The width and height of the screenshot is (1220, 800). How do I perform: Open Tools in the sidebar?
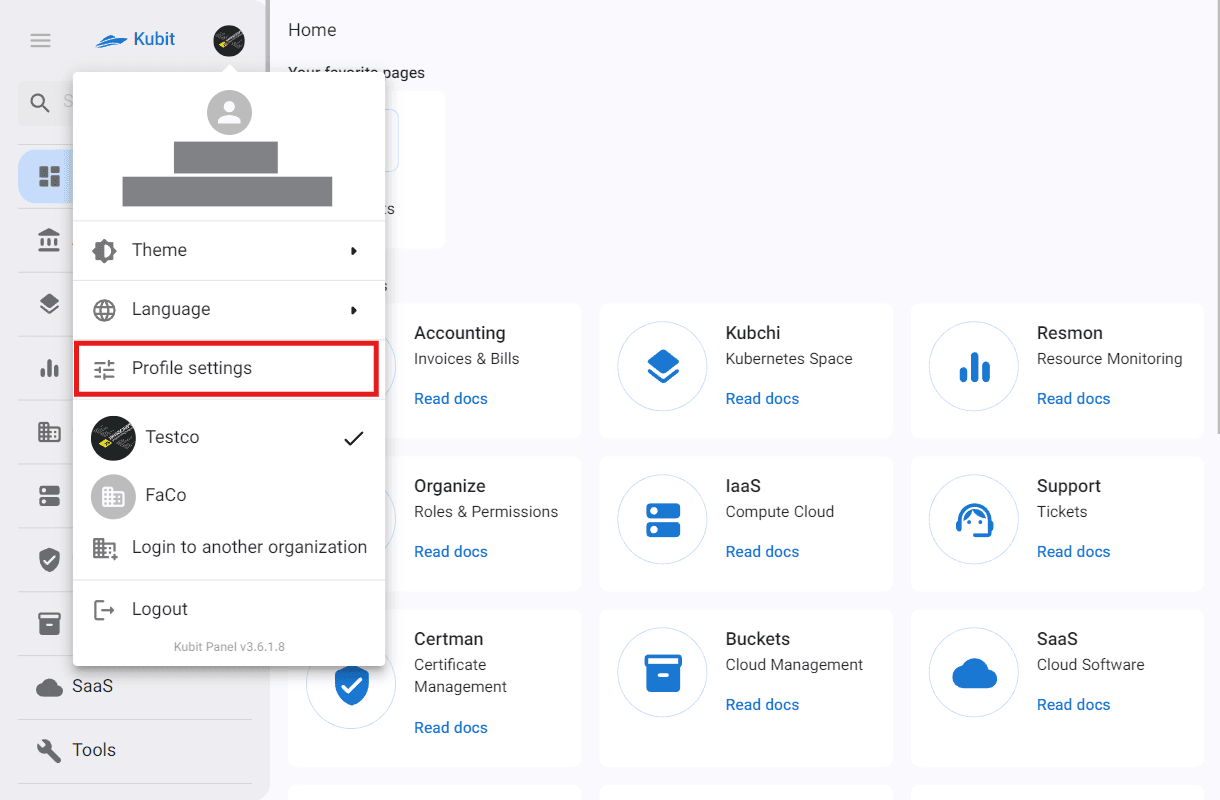[135, 750]
